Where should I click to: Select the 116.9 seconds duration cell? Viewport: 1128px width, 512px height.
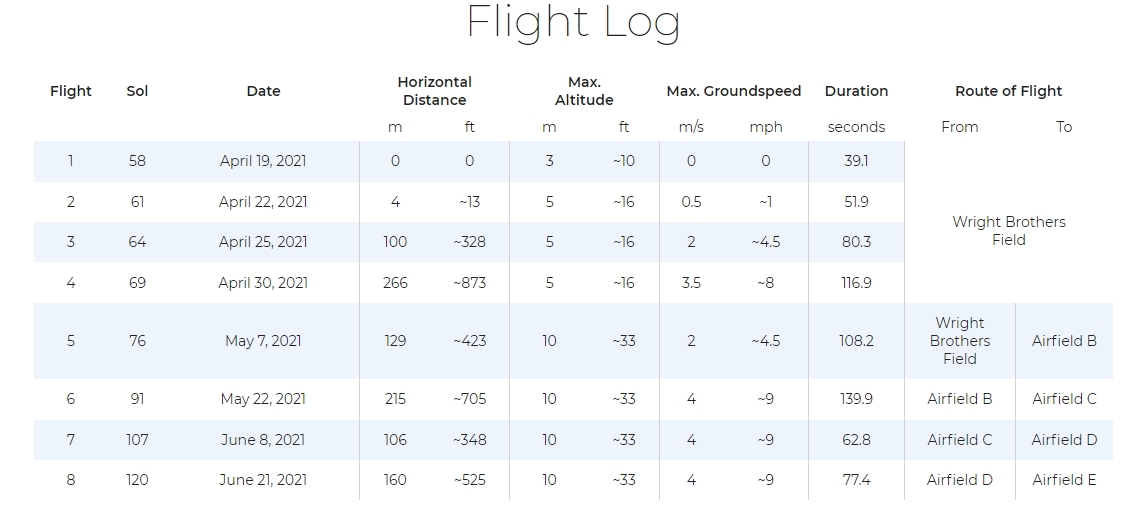[x=856, y=283]
